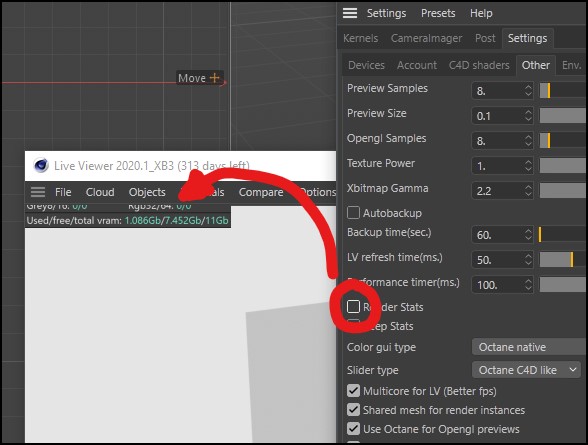This screenshot has width=588, height=445.
Task: Disable Multicore for LV checkbox
Action: (353, 391)
